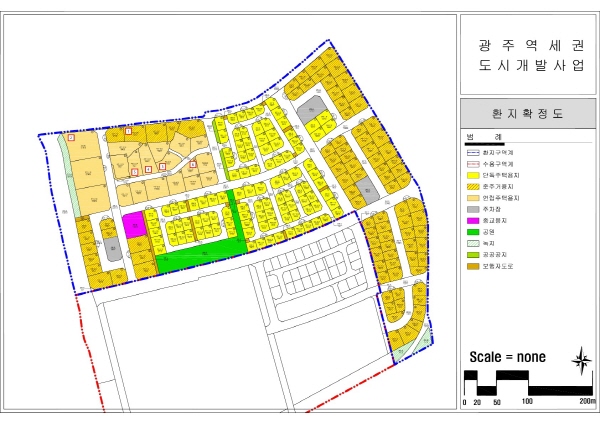Click the 환지확정도 title header
The image size is (600, 423).
(527, 114)
